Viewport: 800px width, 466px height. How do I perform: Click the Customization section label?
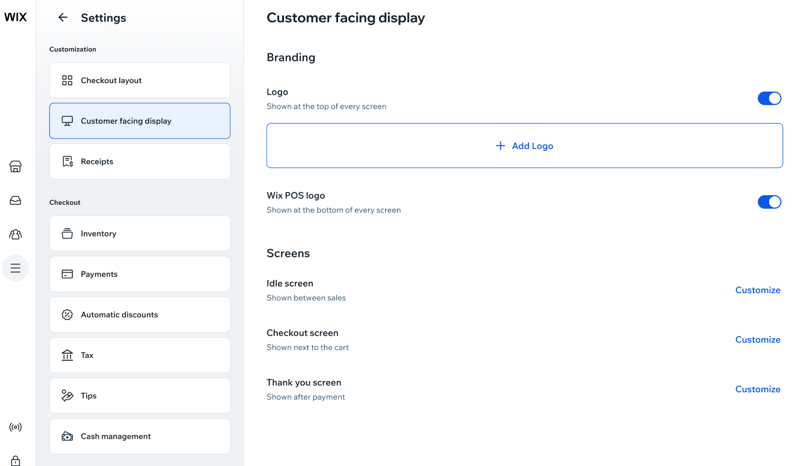[72, 49]
